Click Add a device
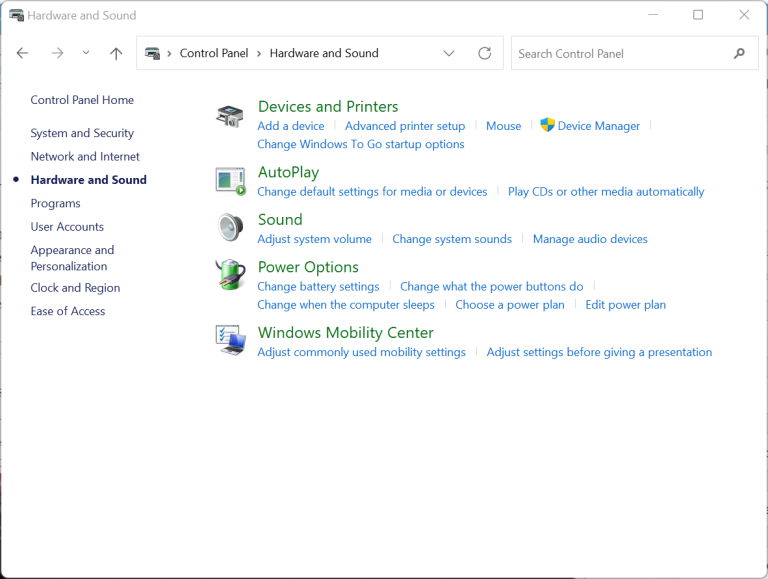Screen dimensions: 768x579 [290, 126]
